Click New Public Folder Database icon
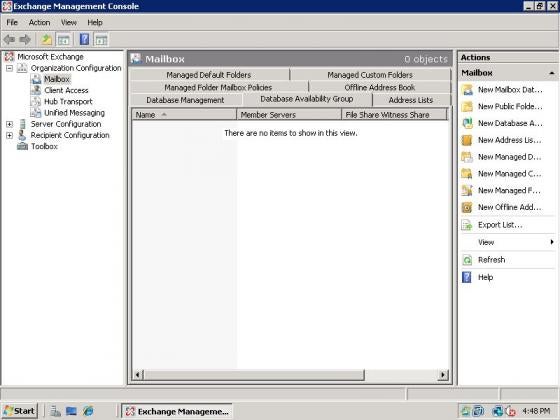The height and width of the screenshot is (420, 560). pos(467,106)
